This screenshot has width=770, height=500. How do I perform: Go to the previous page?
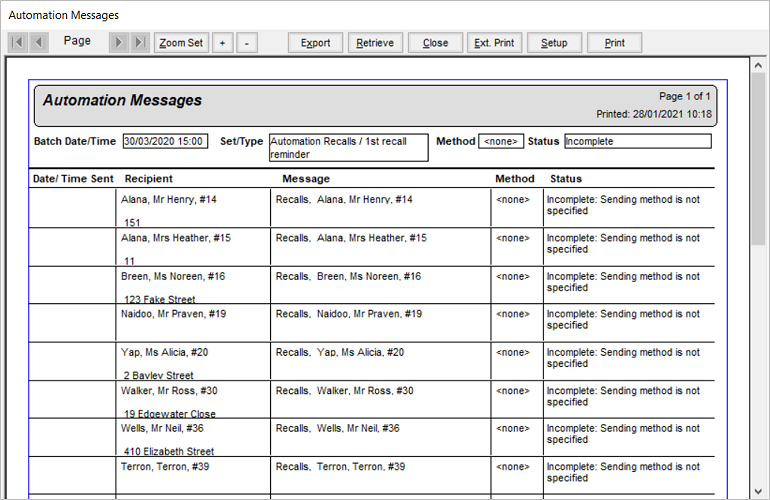38,43
